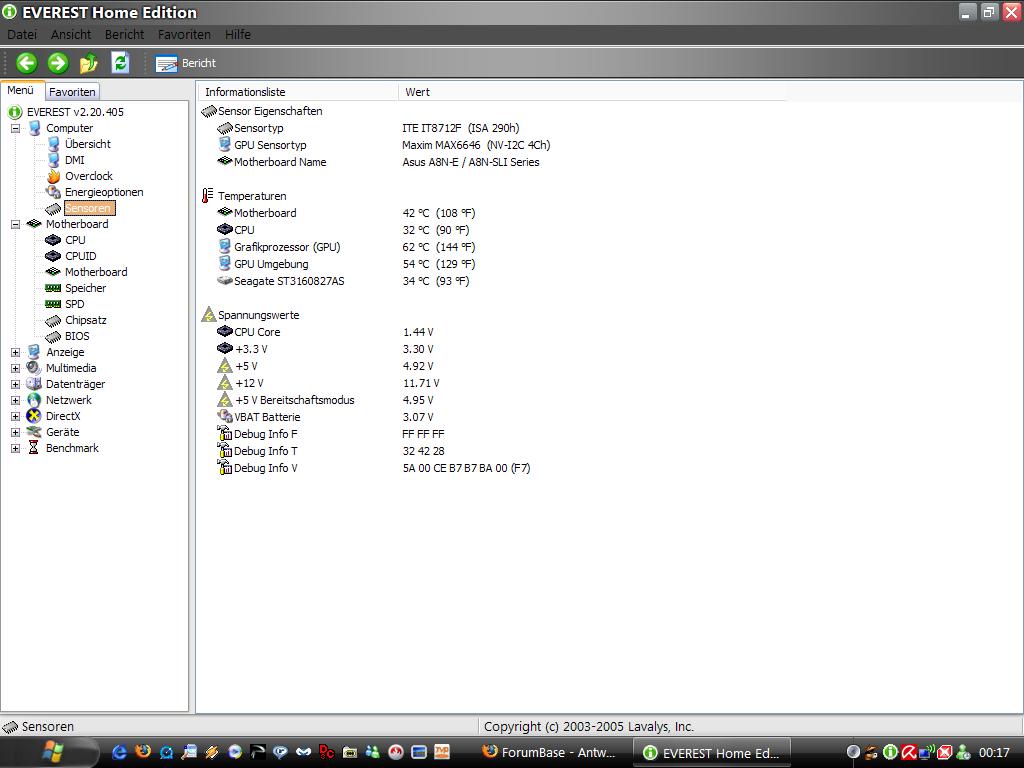Expand the Benchmark tree node
1024x768 pixels.
[x=16, y=449]
